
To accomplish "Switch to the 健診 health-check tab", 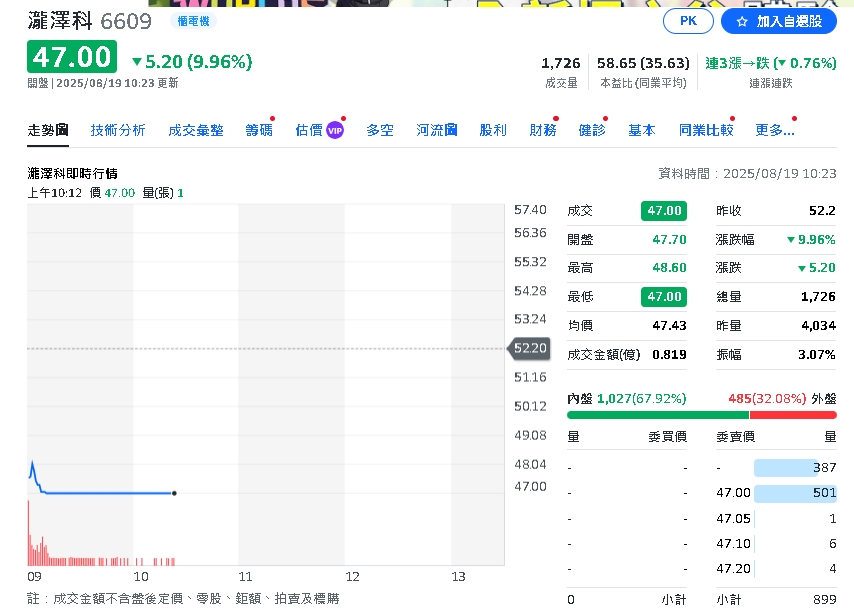I will [592, 129].
